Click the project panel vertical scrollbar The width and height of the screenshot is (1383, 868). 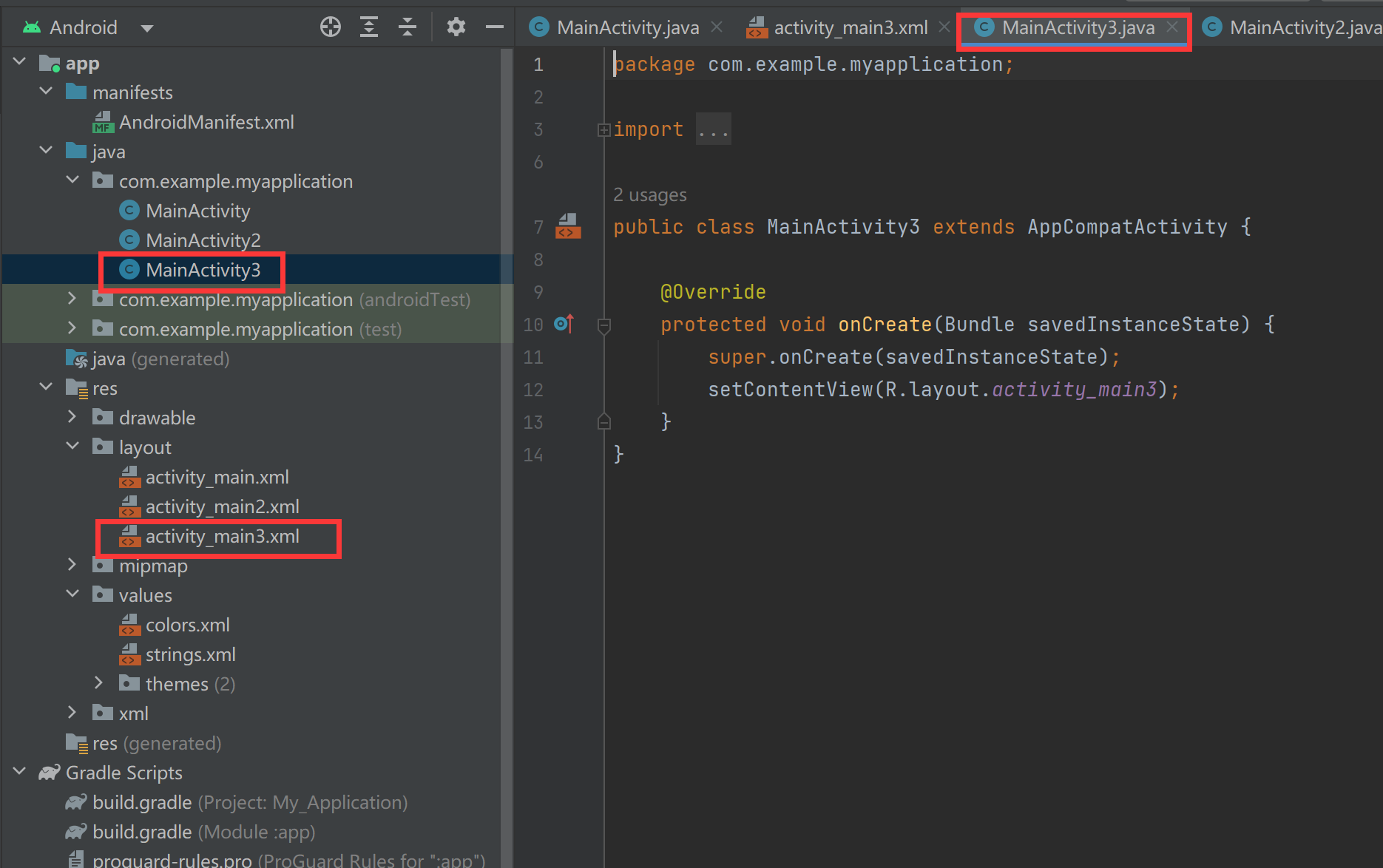click(507, 458)
